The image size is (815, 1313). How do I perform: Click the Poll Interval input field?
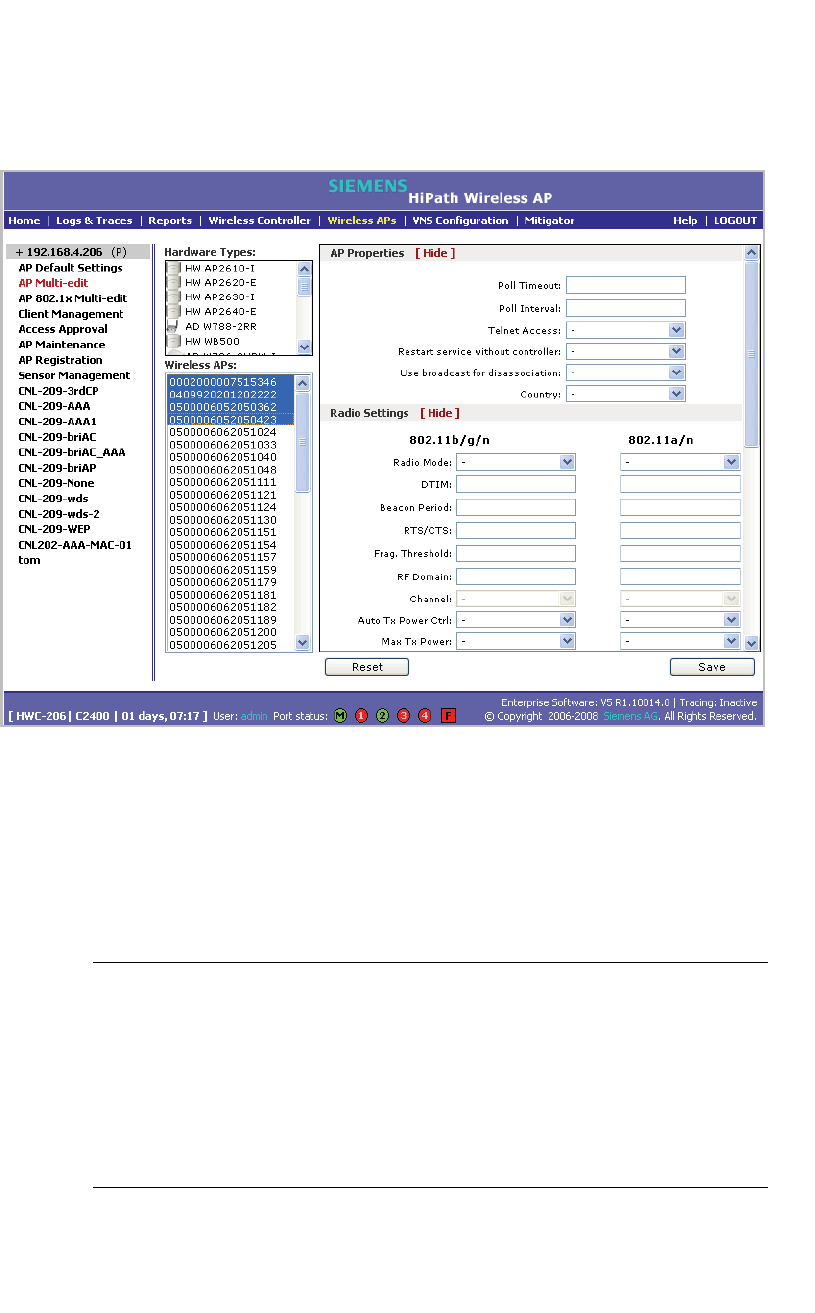click(626, 308)
